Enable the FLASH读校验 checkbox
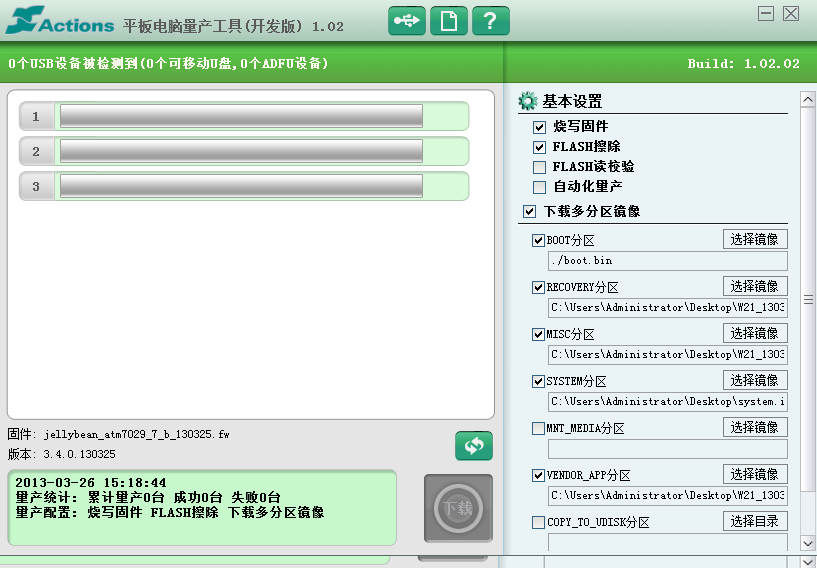Viewport: 817px width, 568px height. [x=539, y=167]
